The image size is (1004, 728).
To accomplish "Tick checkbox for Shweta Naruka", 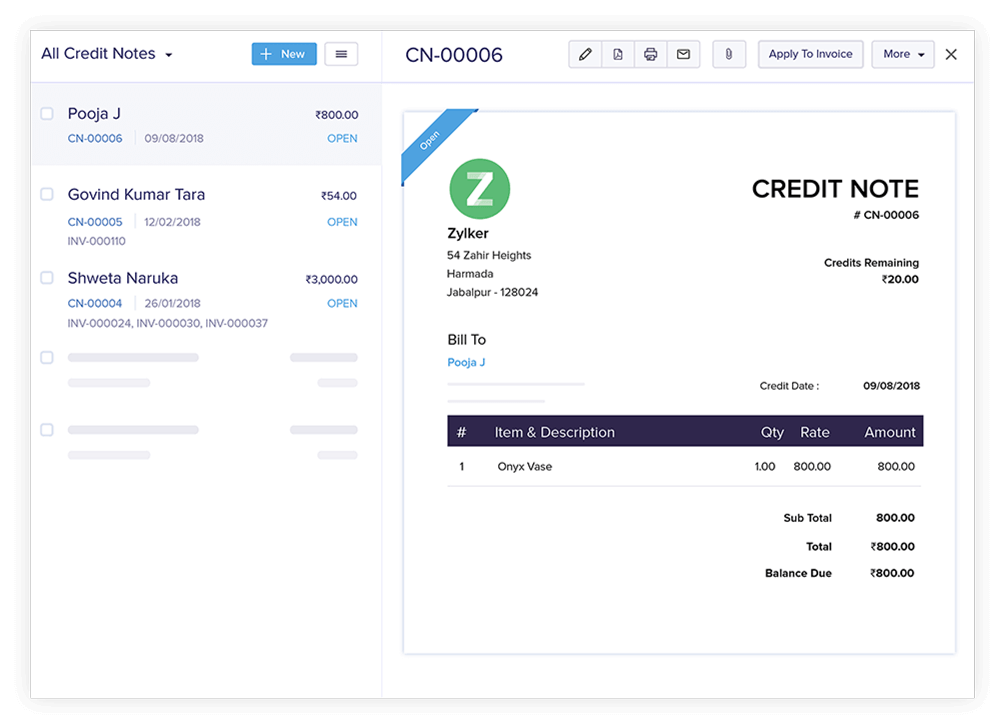I will click(x=47, y=278).
